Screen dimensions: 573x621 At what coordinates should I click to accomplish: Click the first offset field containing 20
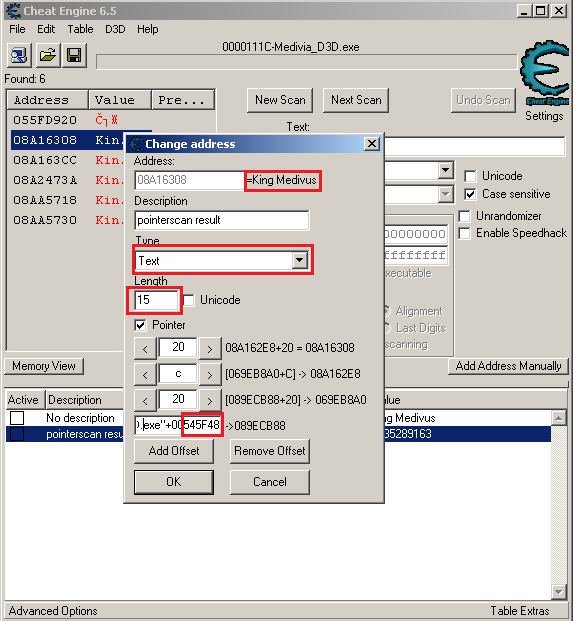[x=178, y=347]
